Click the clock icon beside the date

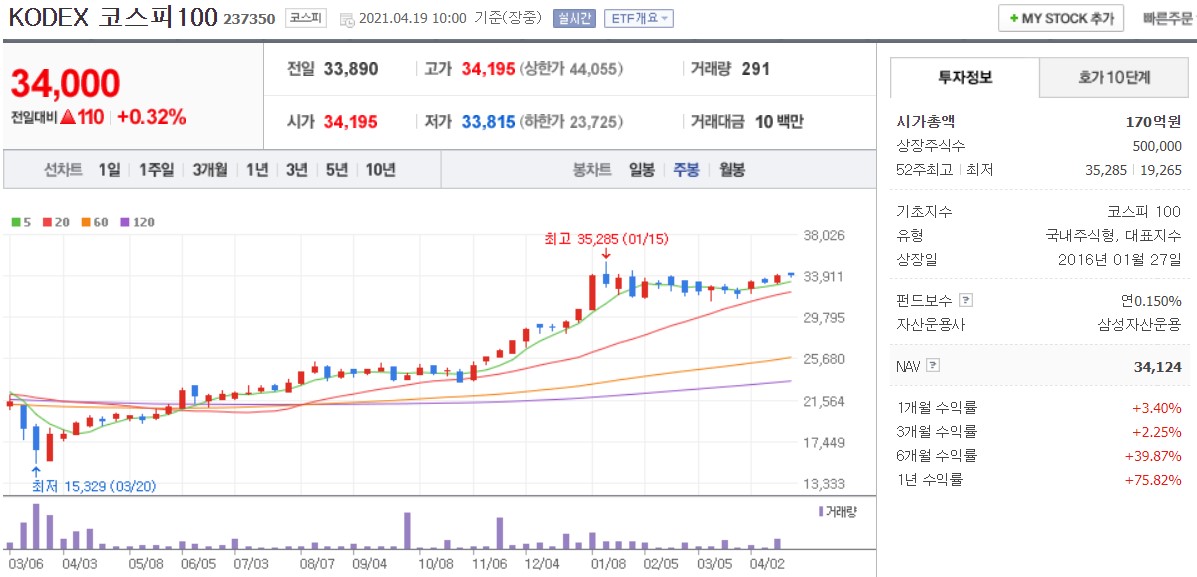coord(346,20)
